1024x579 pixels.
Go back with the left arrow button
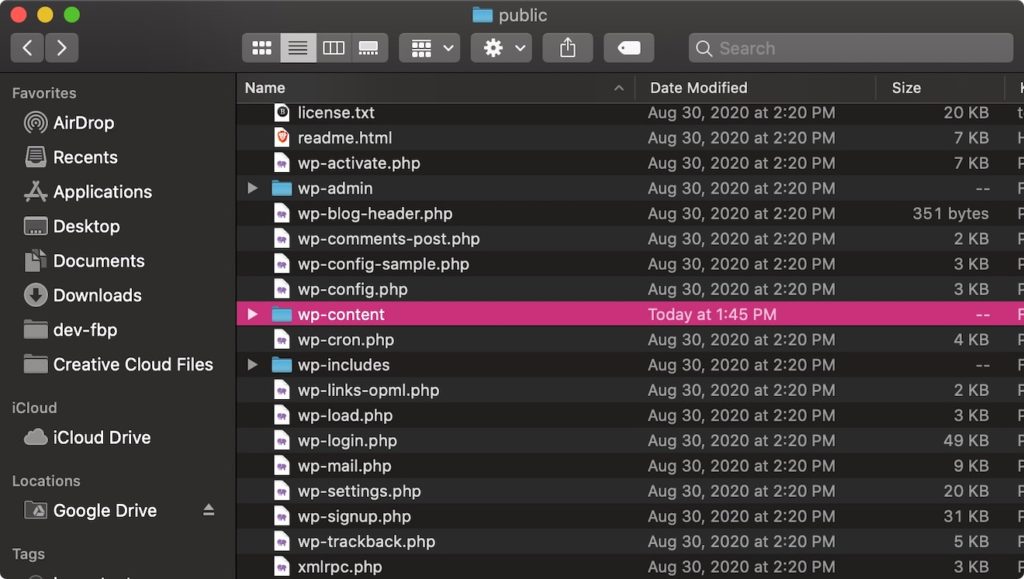point(27,48)
